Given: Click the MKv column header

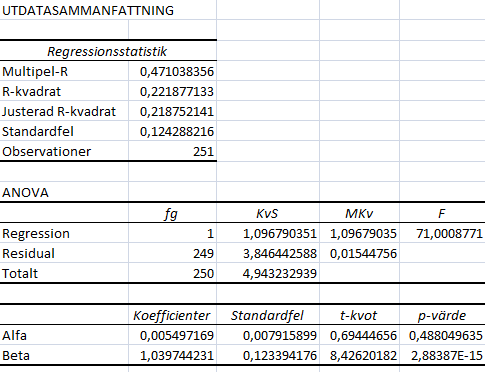Looking at the screenshot, I should [x=359, y=214].
